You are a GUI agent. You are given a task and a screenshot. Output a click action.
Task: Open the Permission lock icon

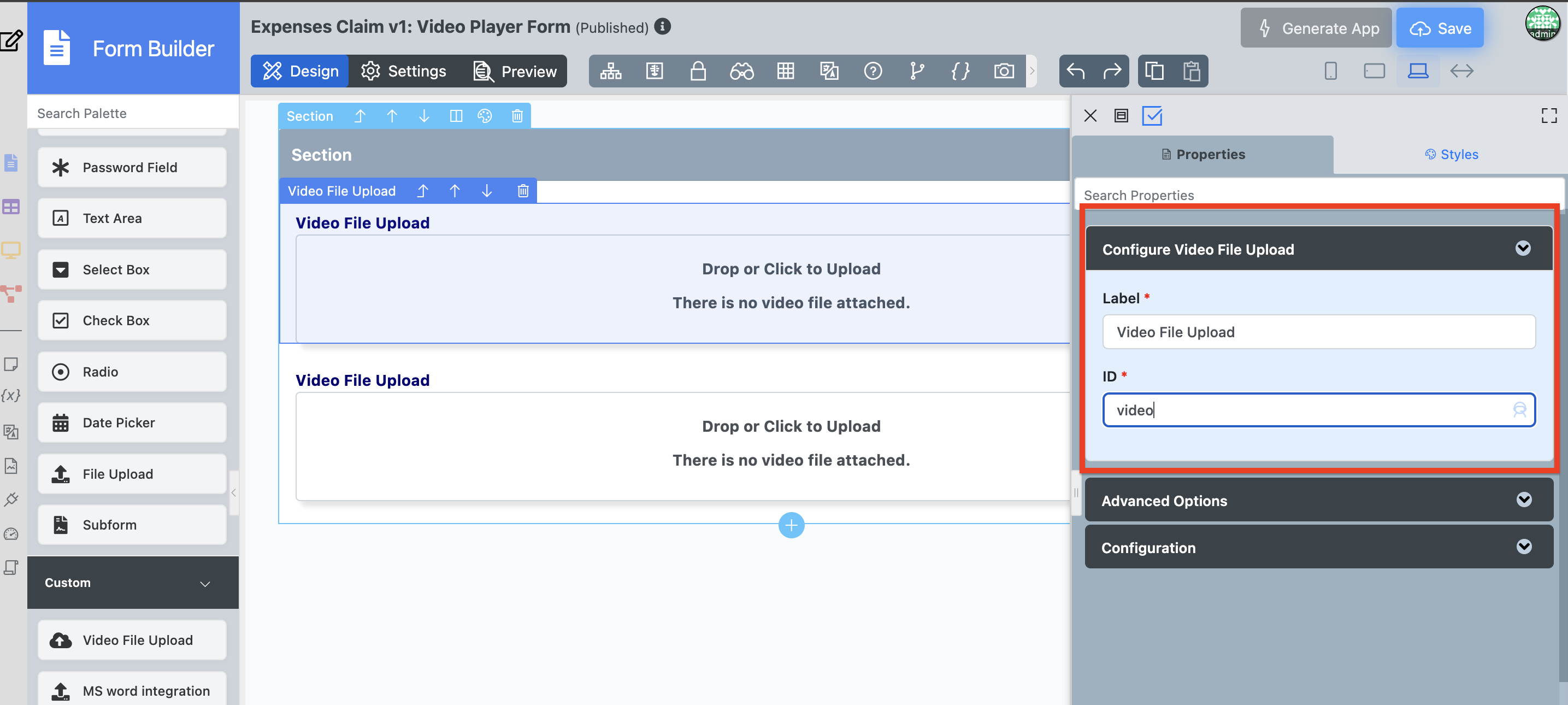click(698, 71)
